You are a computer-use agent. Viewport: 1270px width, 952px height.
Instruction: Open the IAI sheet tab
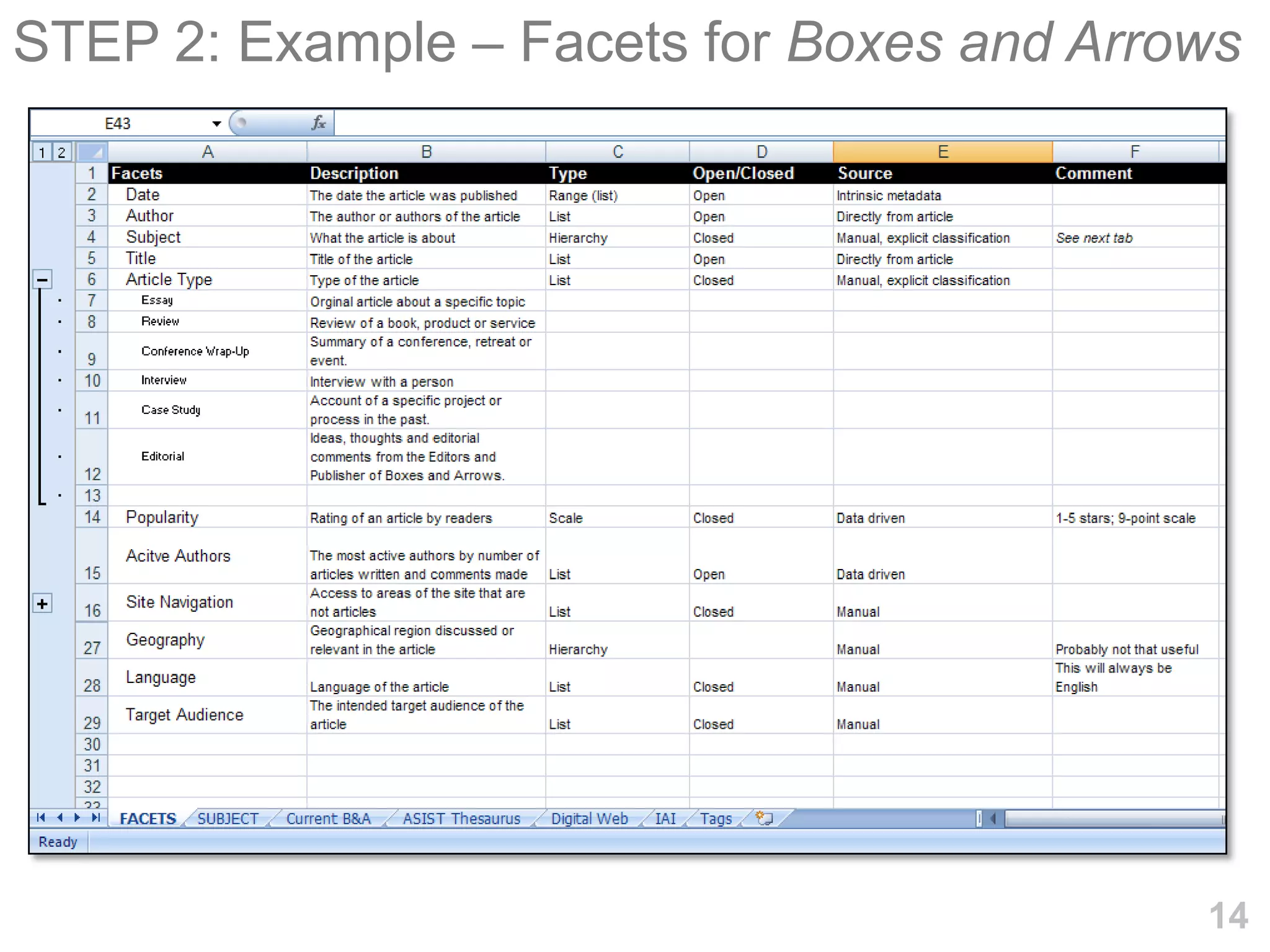pyautogui.click(x=665, y=819)
